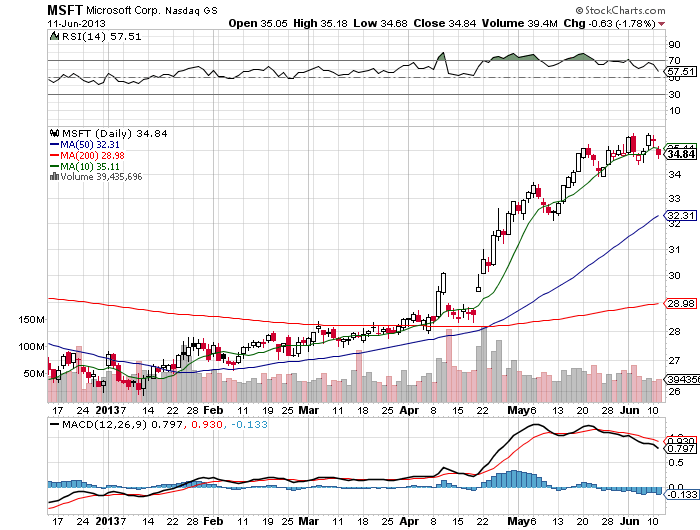Click the 32.31 MA(50) tag on right axis
The image size is (700, 530).
(680, 216)
